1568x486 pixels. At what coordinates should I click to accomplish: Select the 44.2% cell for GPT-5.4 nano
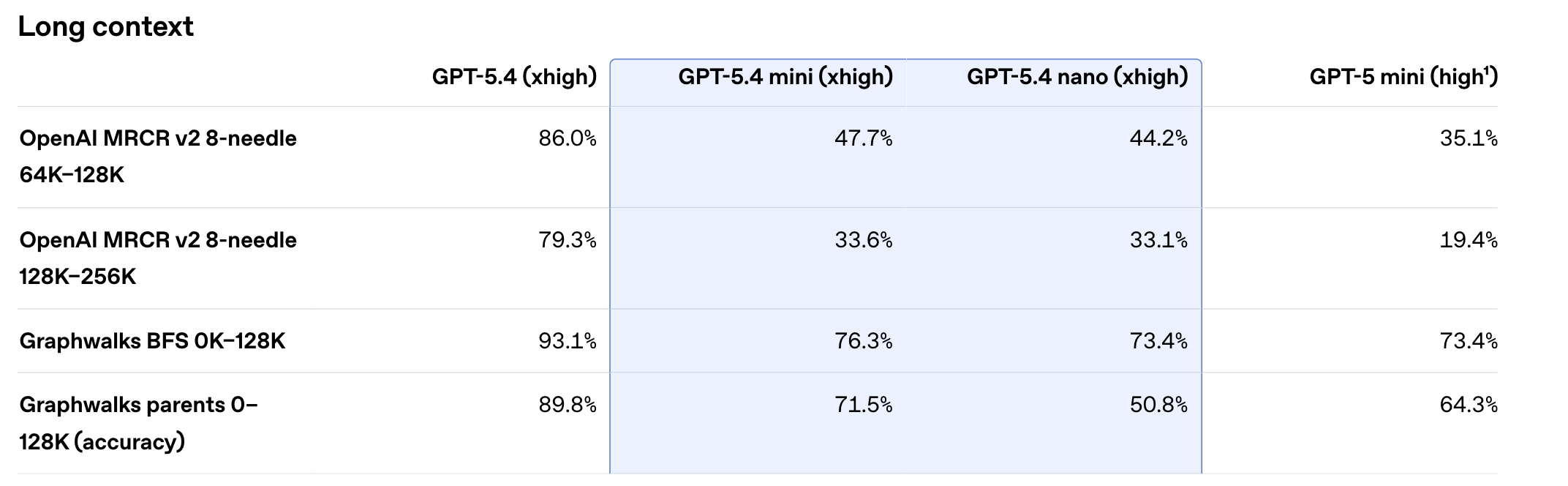1158,138
